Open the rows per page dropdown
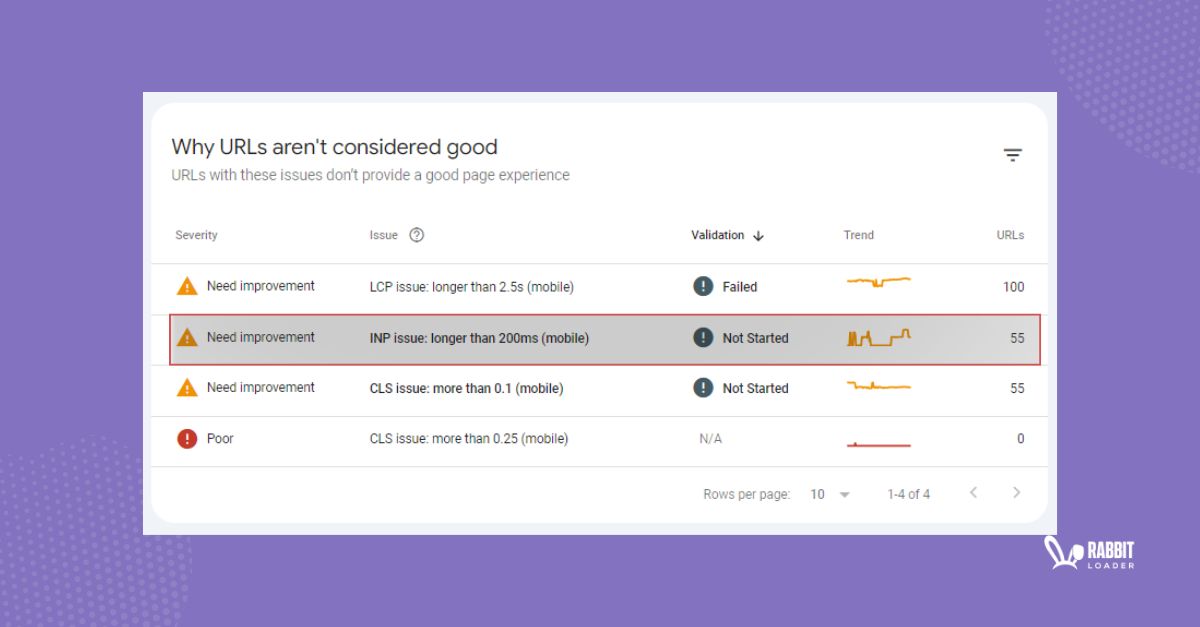This screenshot has height=627, width=1200. (x=829, y=494)
